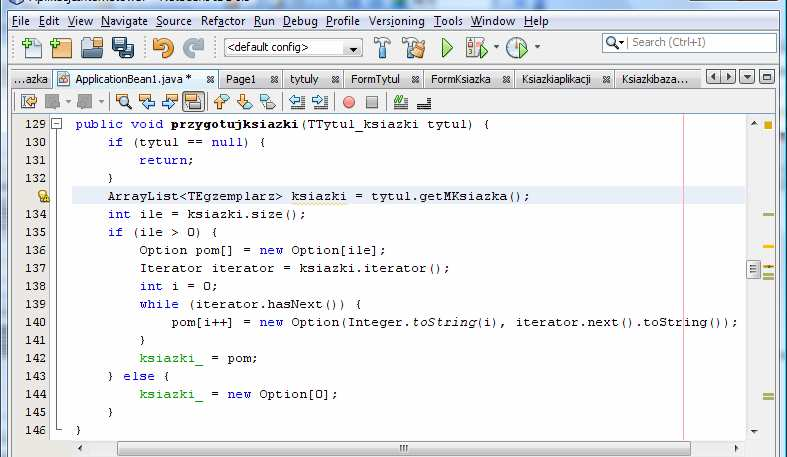
Task: Collapse the przygotujksiazki method fold on line 129
Action: coord(57,124)
